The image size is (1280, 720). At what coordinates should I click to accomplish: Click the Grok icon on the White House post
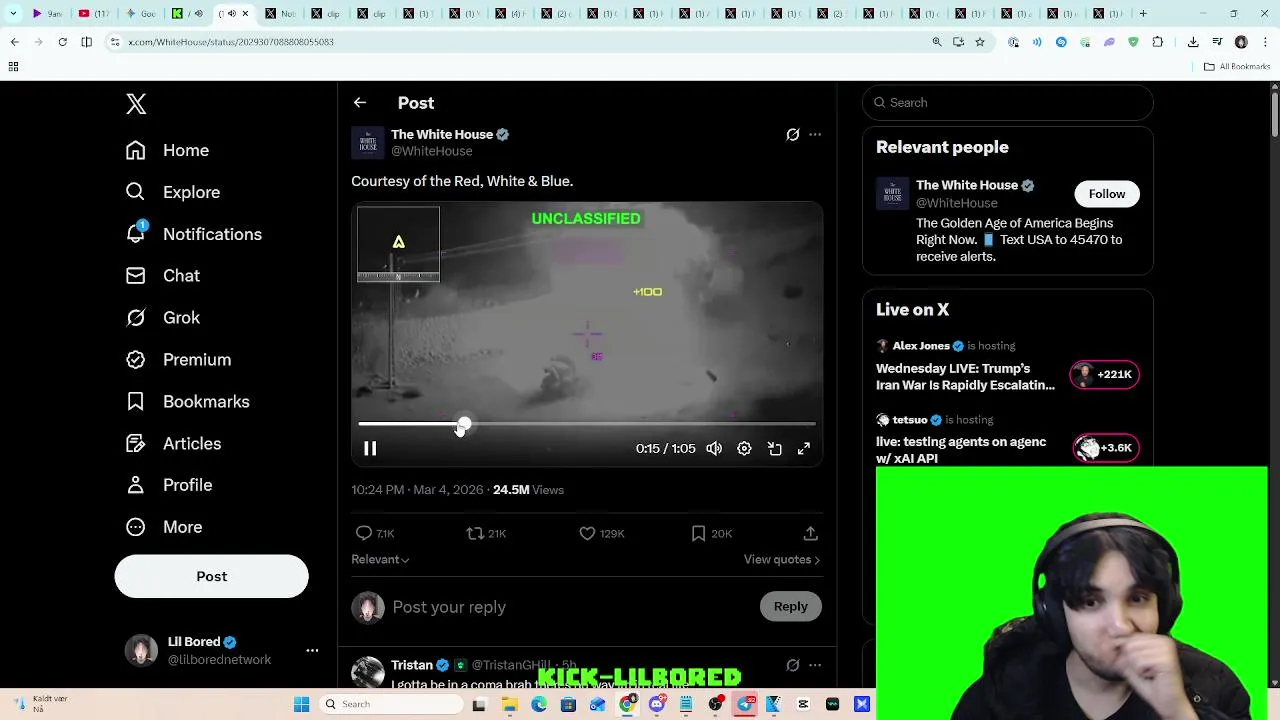[x=793, y=134]
